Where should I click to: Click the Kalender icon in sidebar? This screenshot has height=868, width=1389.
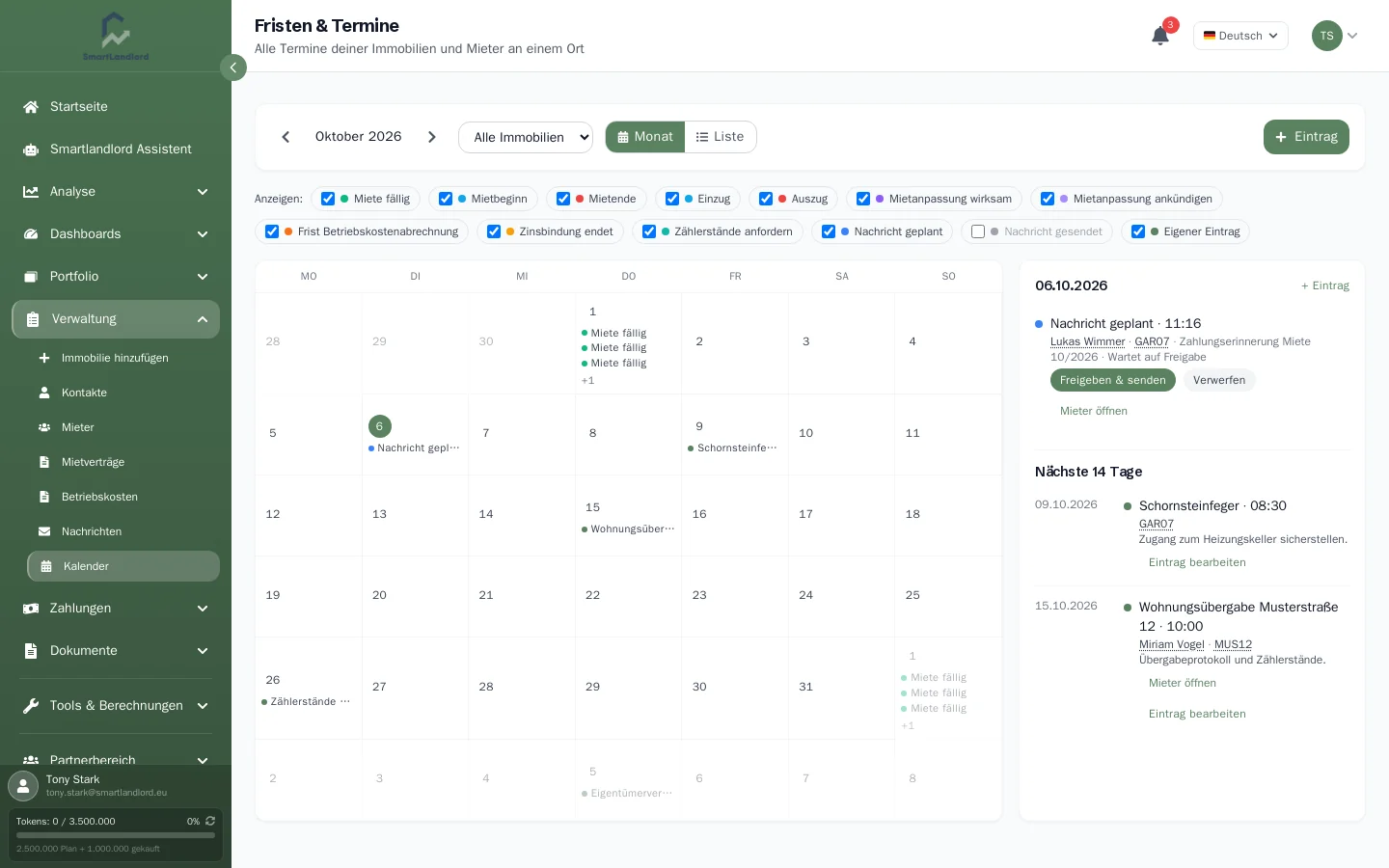(46, 566)
